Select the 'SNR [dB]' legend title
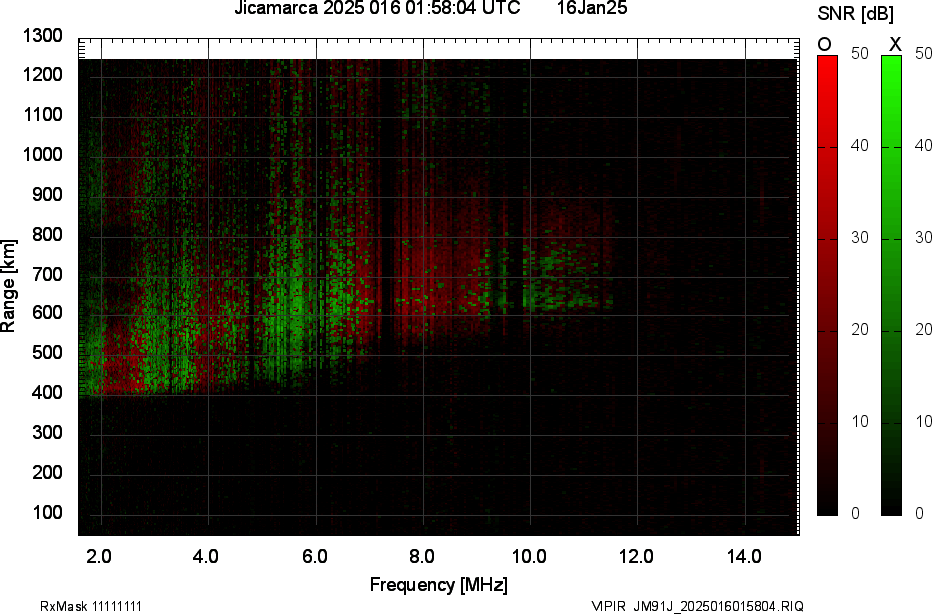932x614 pixels. (x=855, y=13)
